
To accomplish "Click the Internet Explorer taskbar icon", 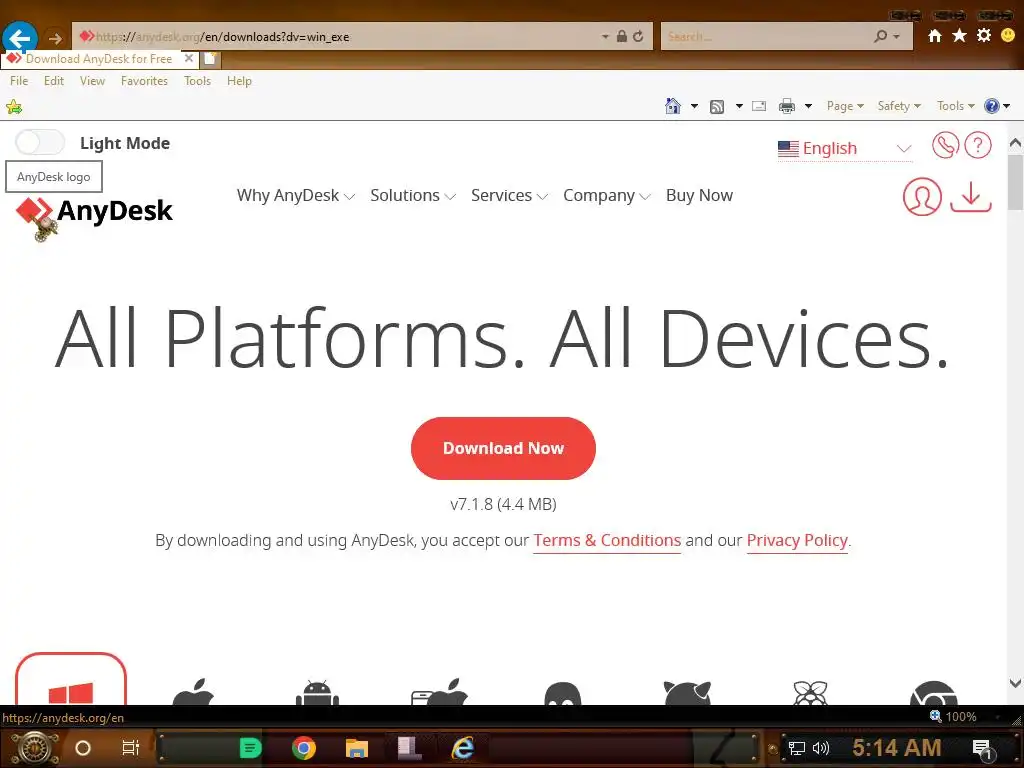I will point(462,748).
